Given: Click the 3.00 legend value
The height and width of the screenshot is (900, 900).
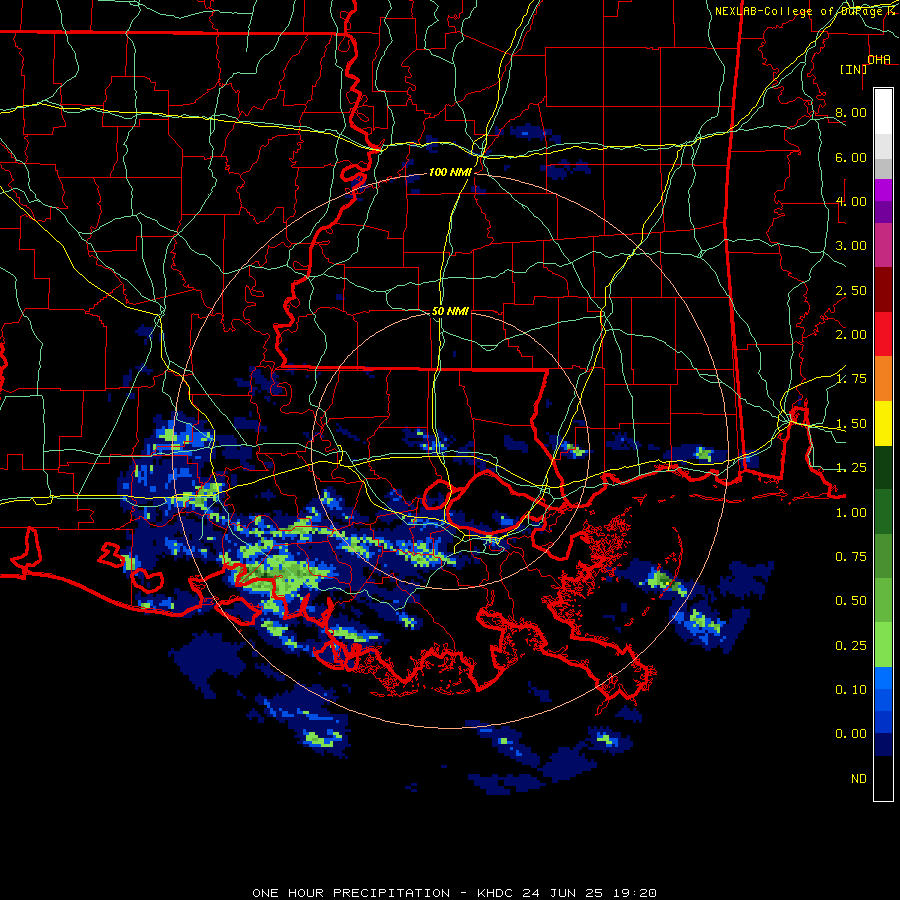Looking at the screenshot, I should 851,246.
